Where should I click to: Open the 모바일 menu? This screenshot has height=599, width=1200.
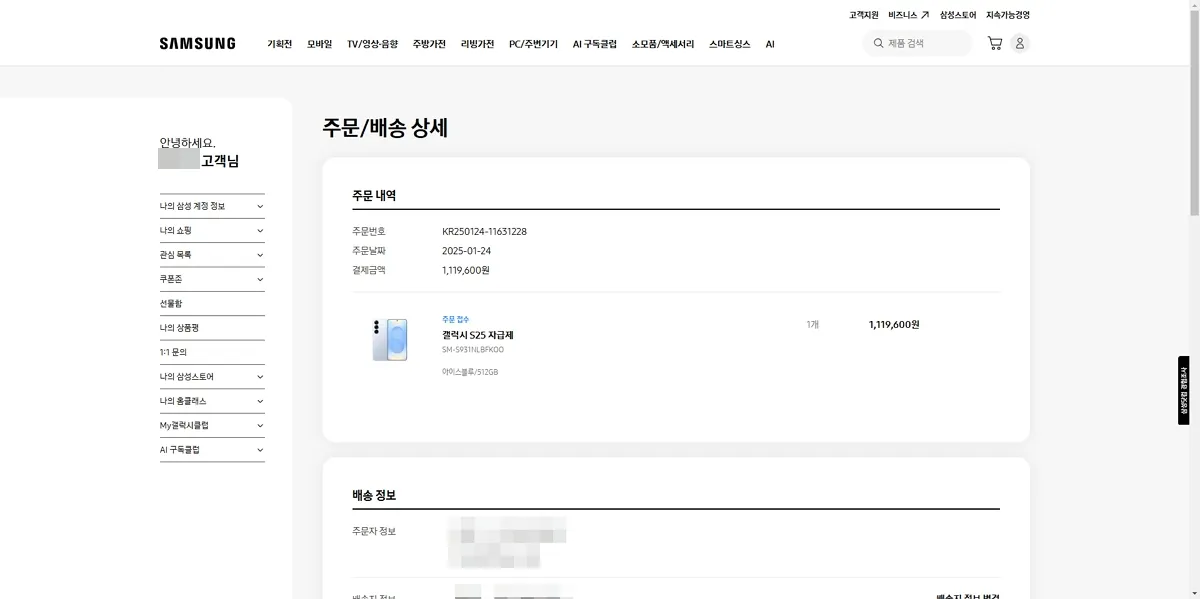pos(319,44)
